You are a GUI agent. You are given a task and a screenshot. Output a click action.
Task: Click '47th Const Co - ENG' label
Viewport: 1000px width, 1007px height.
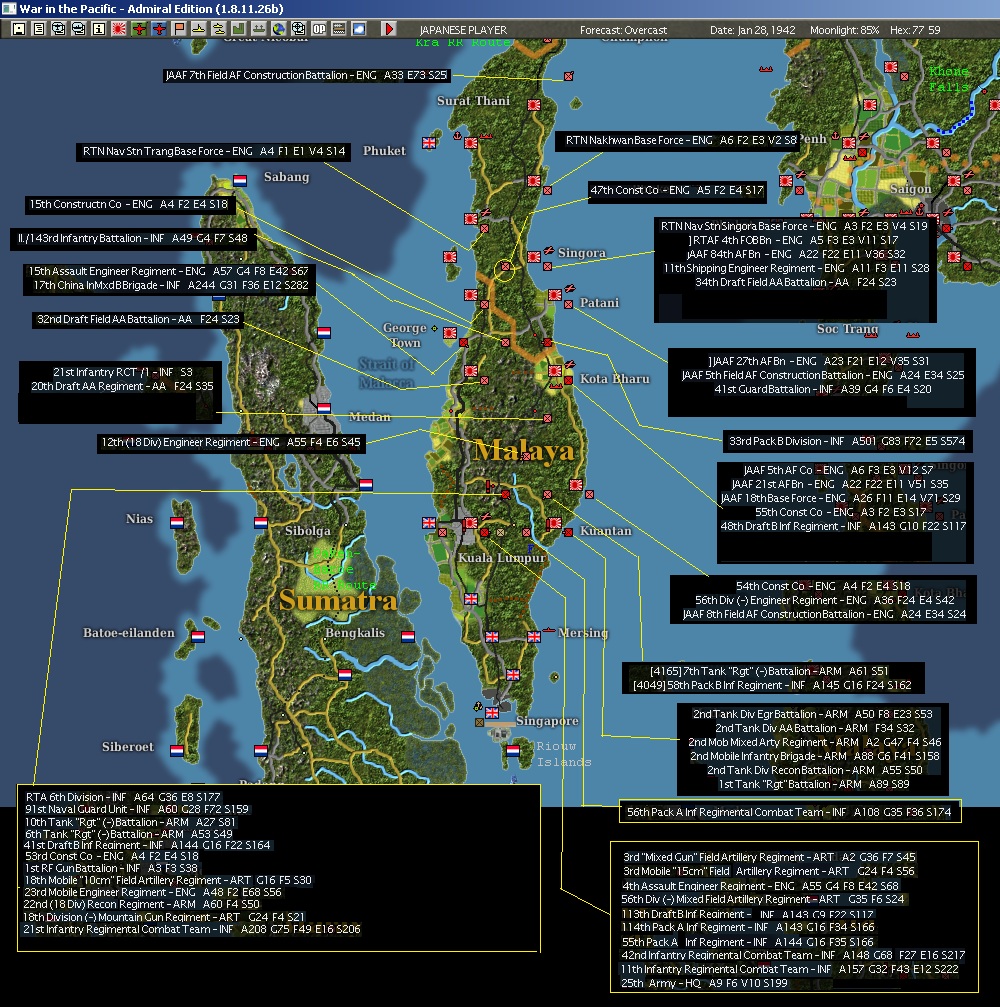[676, 190]
